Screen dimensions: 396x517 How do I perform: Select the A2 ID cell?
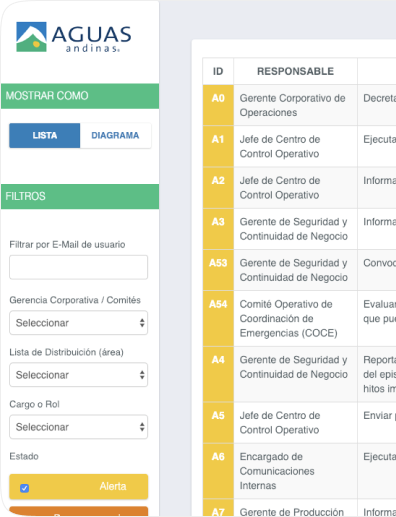click(x=218, y=188)
